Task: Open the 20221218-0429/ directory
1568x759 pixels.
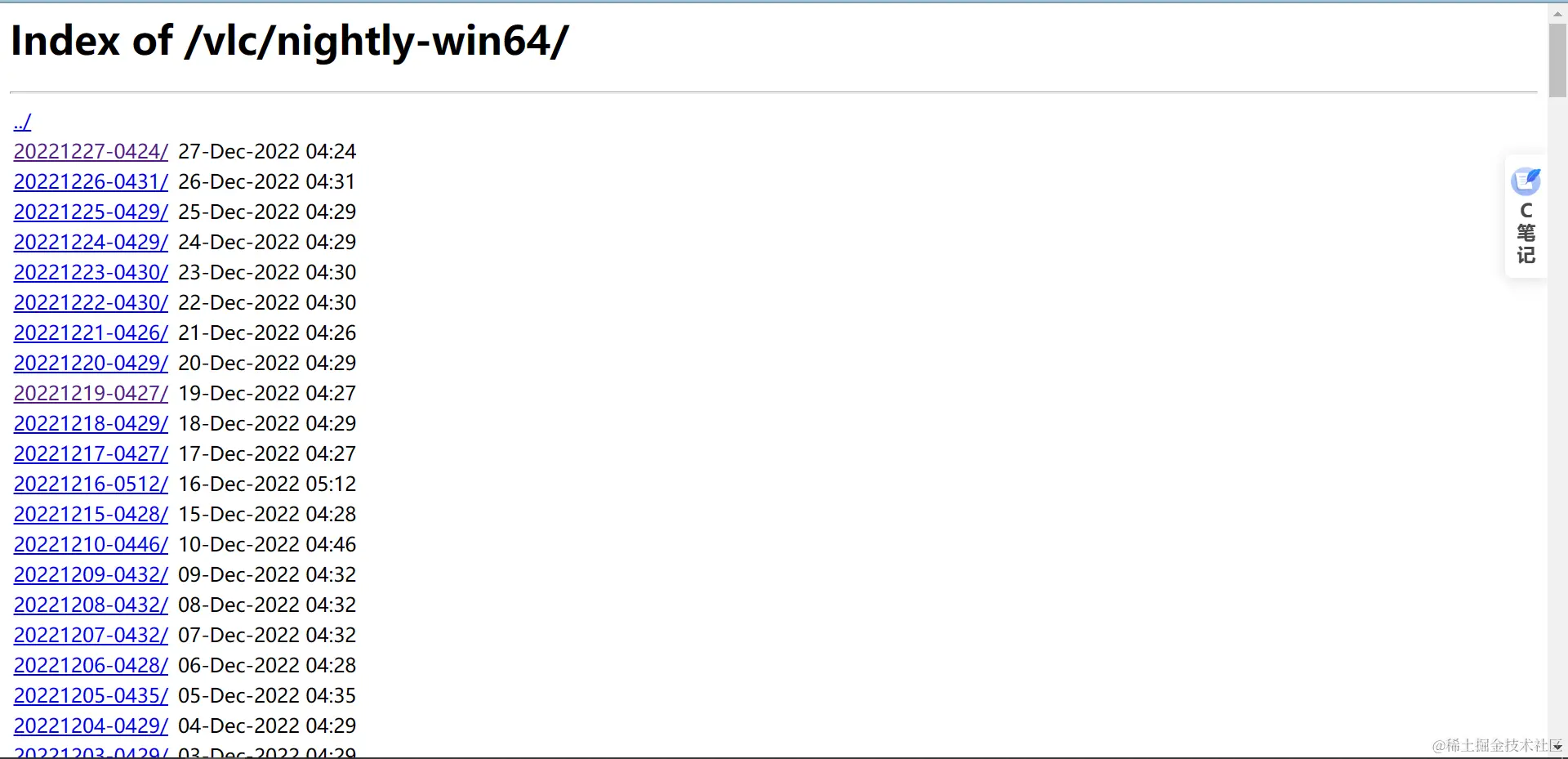Action: point(91,424)
